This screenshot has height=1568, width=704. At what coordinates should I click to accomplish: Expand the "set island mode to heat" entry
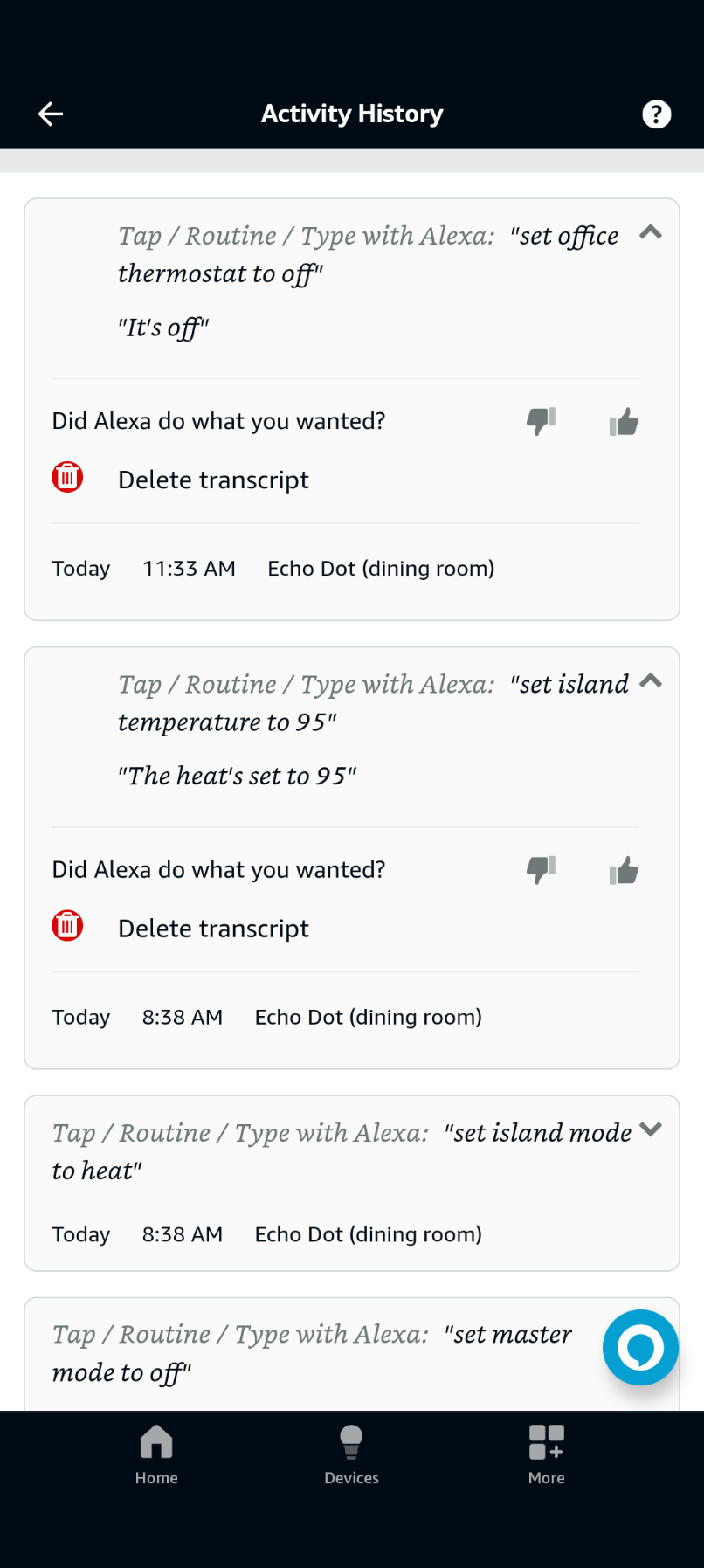click(x=651, y=1129)
